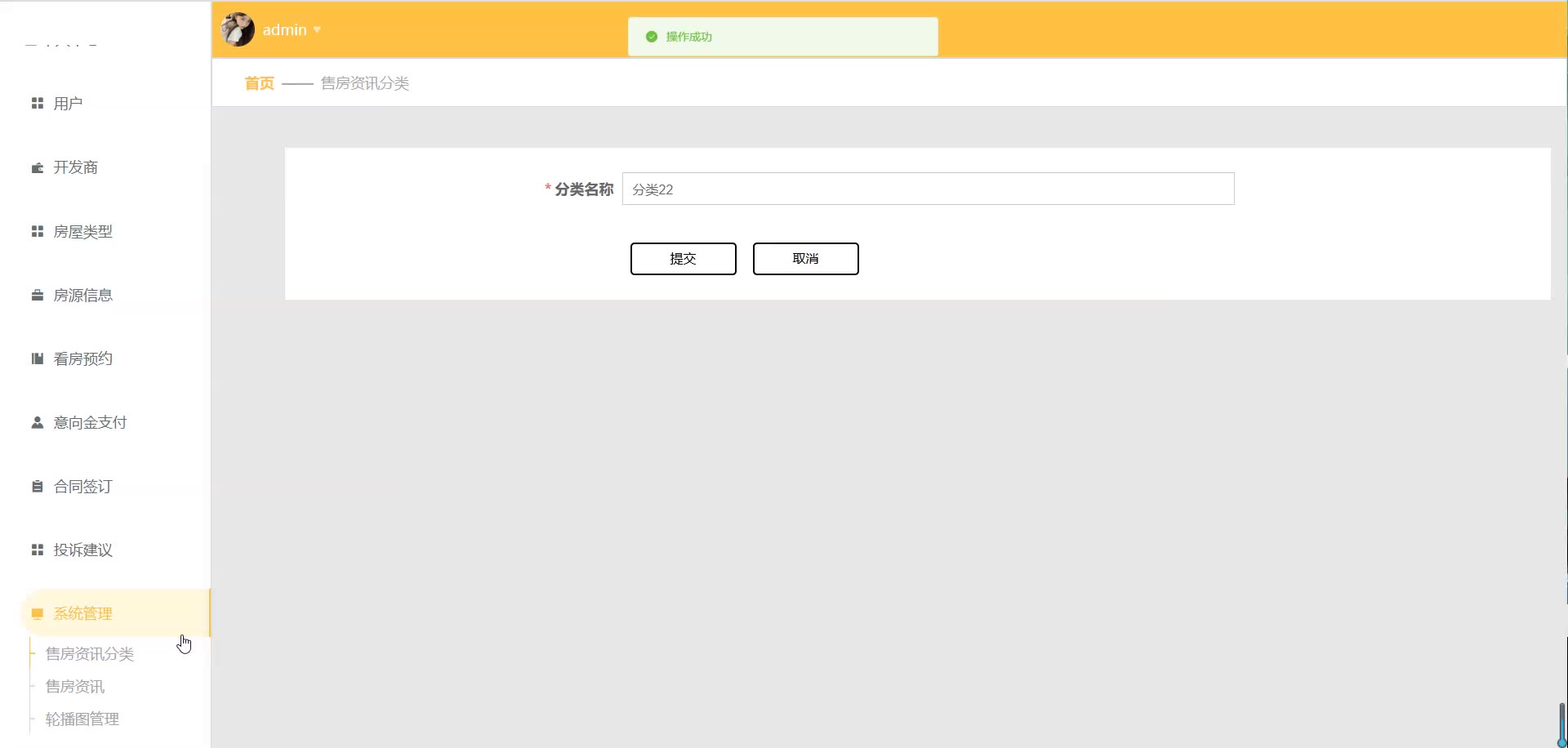The image size is (1568, 748).
Task: Click the 取消 button
Action: pyautogui.click(x=806, y=259)
